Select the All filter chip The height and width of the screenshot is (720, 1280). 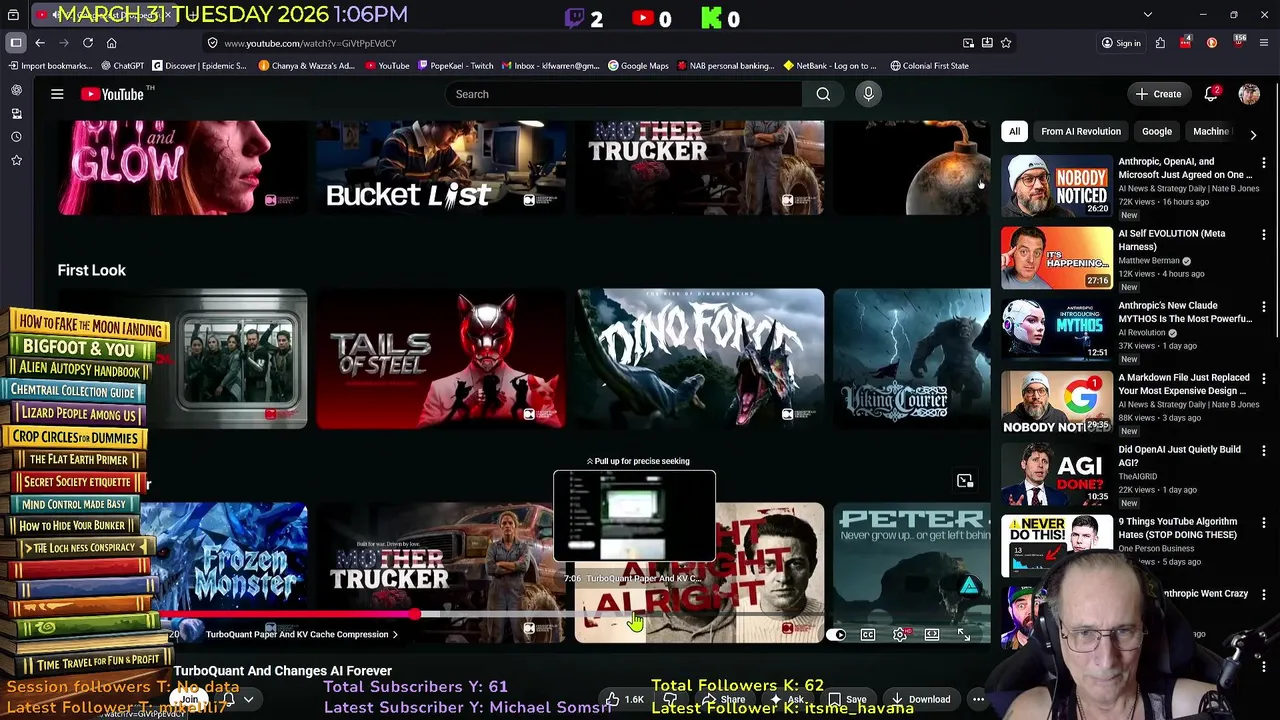tap(1014, 131)
